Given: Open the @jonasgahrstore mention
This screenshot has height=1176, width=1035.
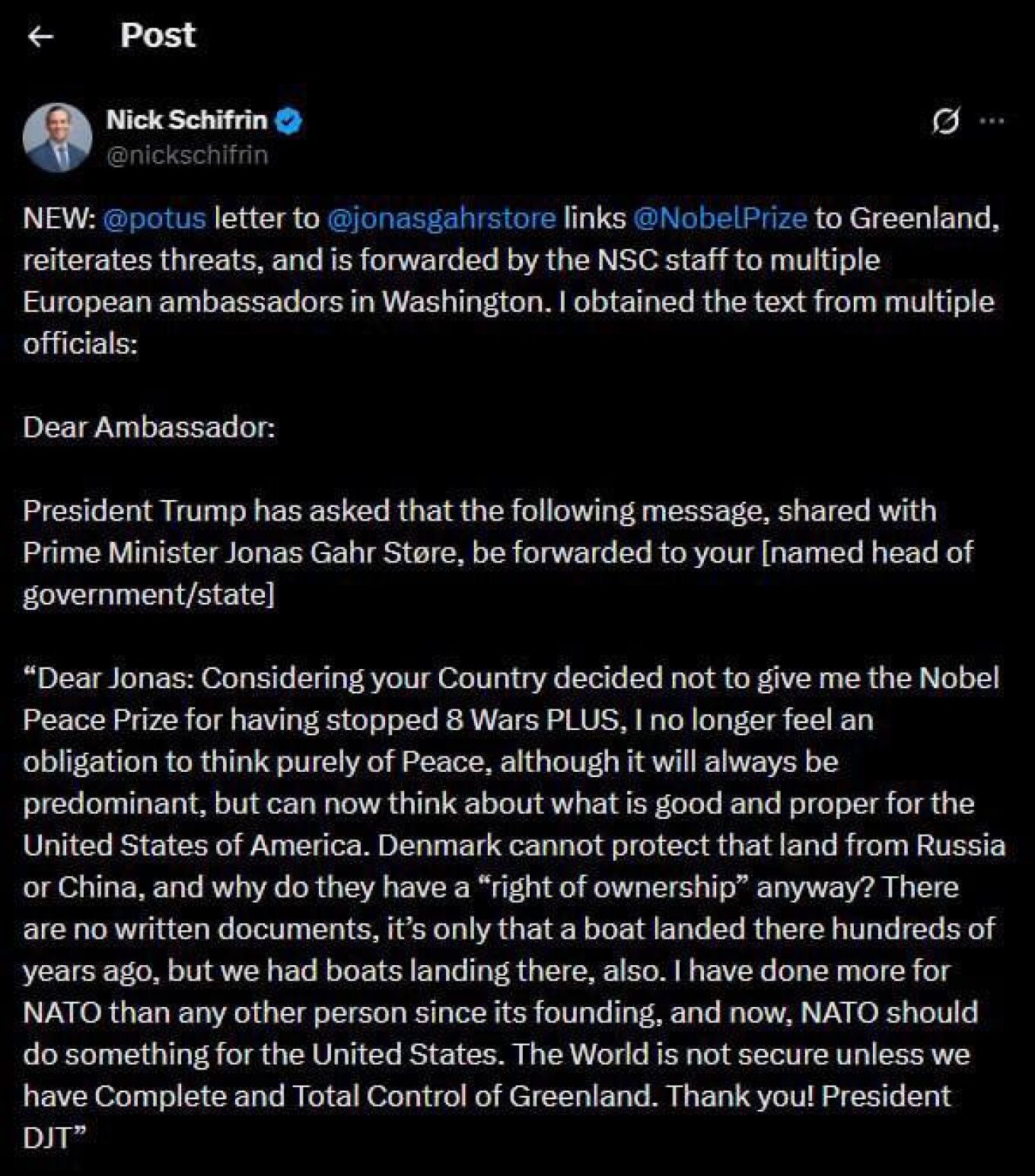Looking at the screenshot, I should [x=441, y=218].
